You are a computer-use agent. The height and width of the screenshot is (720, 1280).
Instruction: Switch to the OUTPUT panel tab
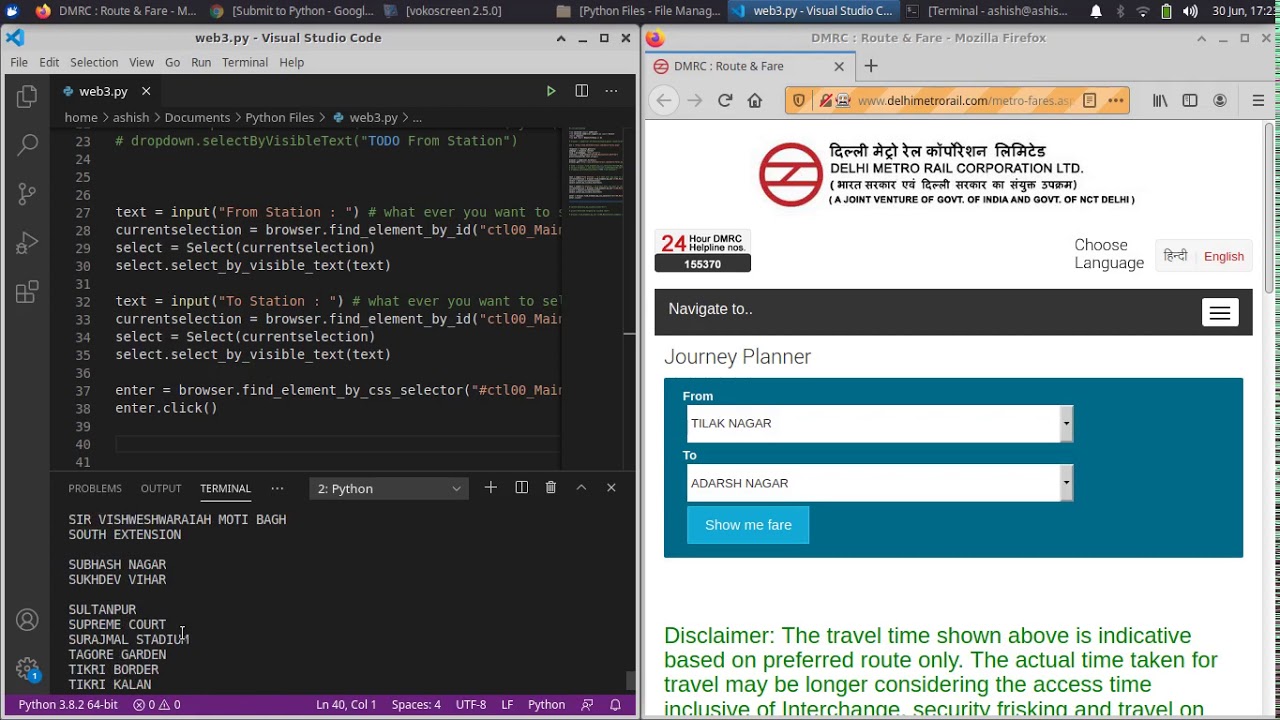point(161,488)
